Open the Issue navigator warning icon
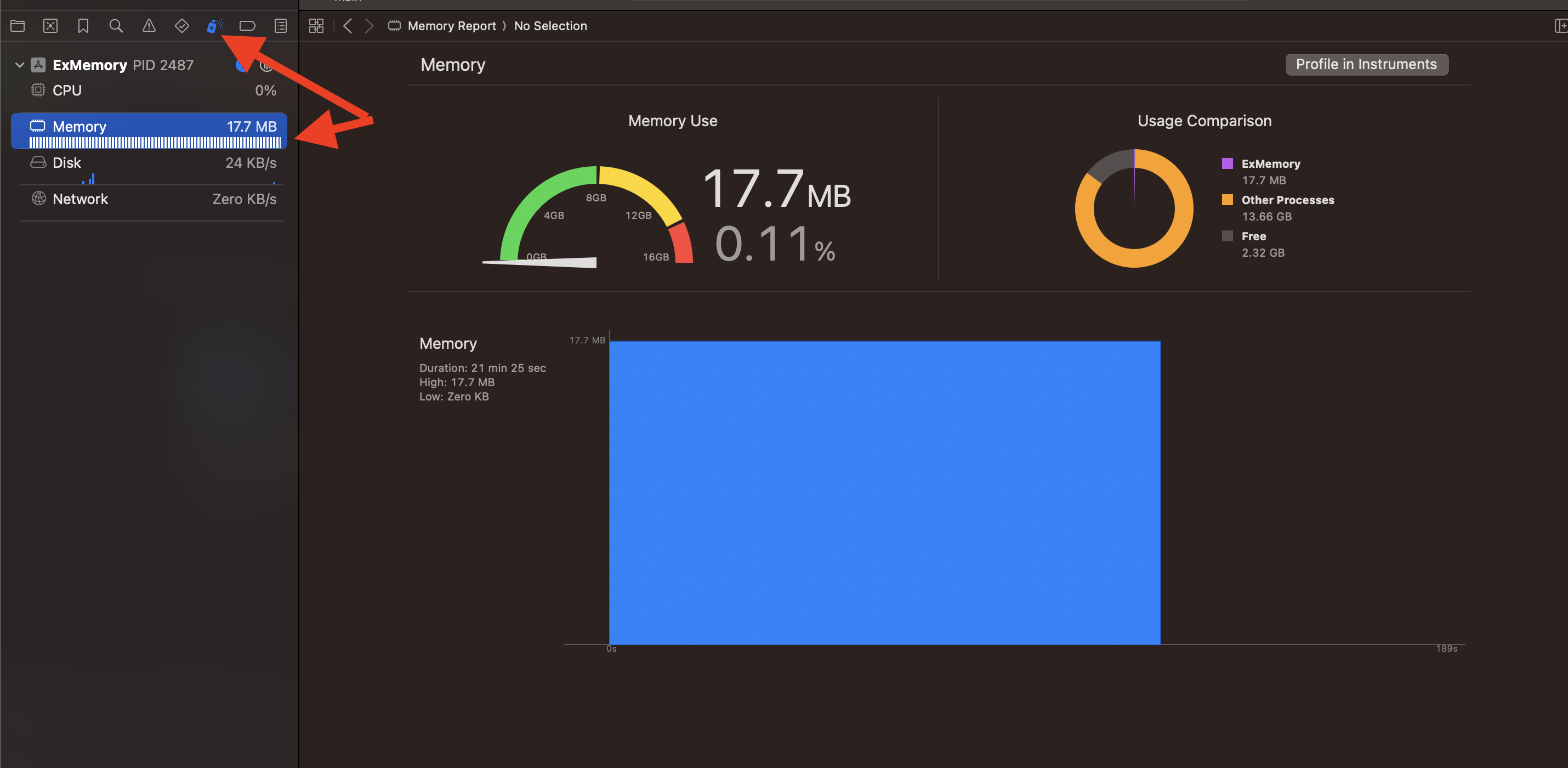 [x=149, y=26]
